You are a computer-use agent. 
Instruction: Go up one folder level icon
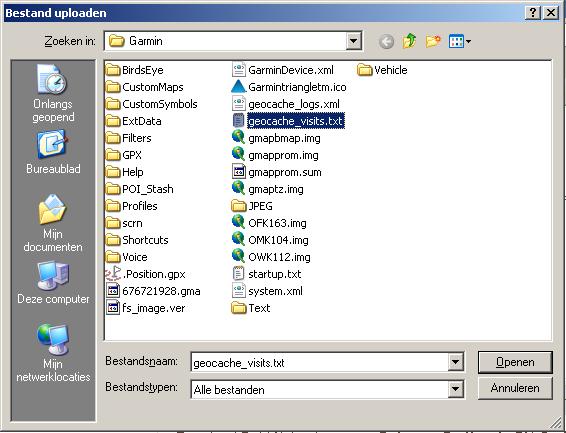pyautogui.click(x=409, y=41)
